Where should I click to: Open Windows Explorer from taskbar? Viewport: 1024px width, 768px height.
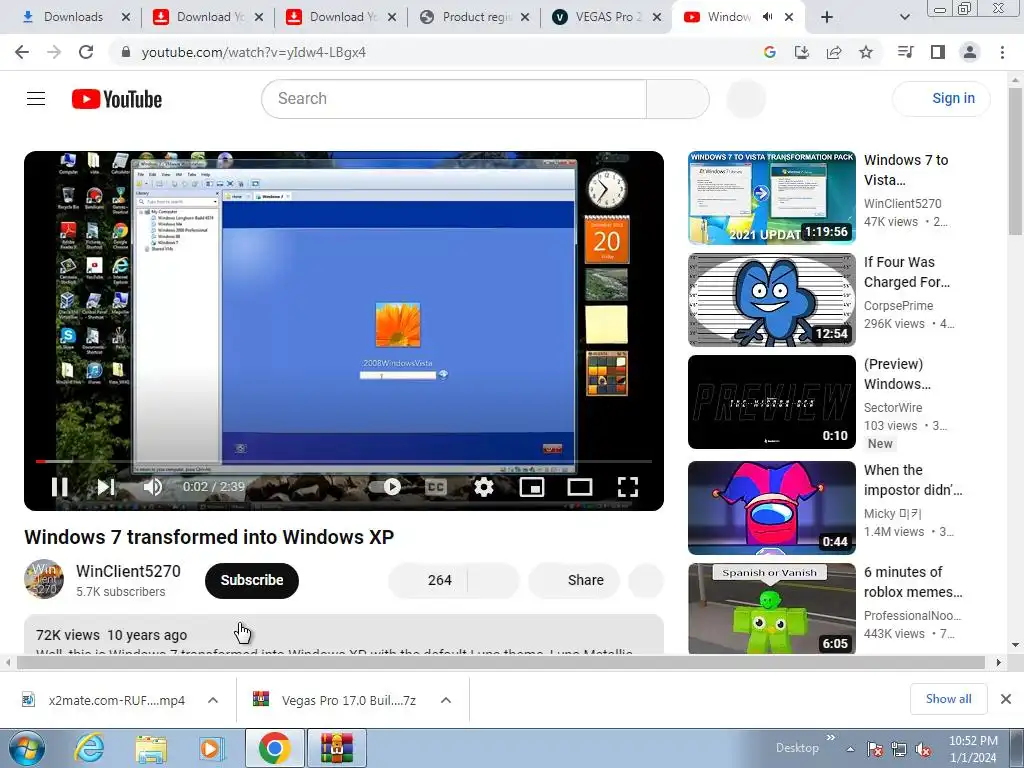151,748
